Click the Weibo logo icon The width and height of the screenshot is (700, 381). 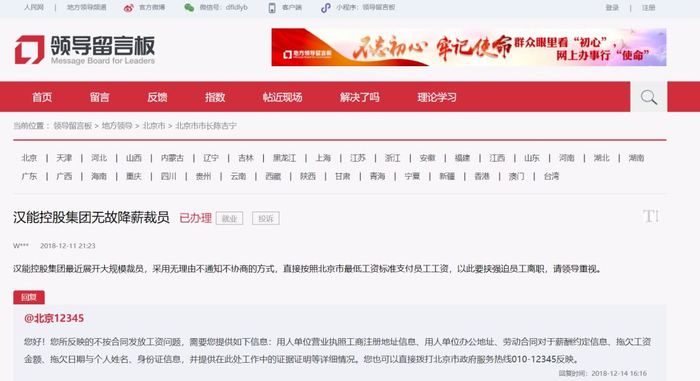(129, 8)
